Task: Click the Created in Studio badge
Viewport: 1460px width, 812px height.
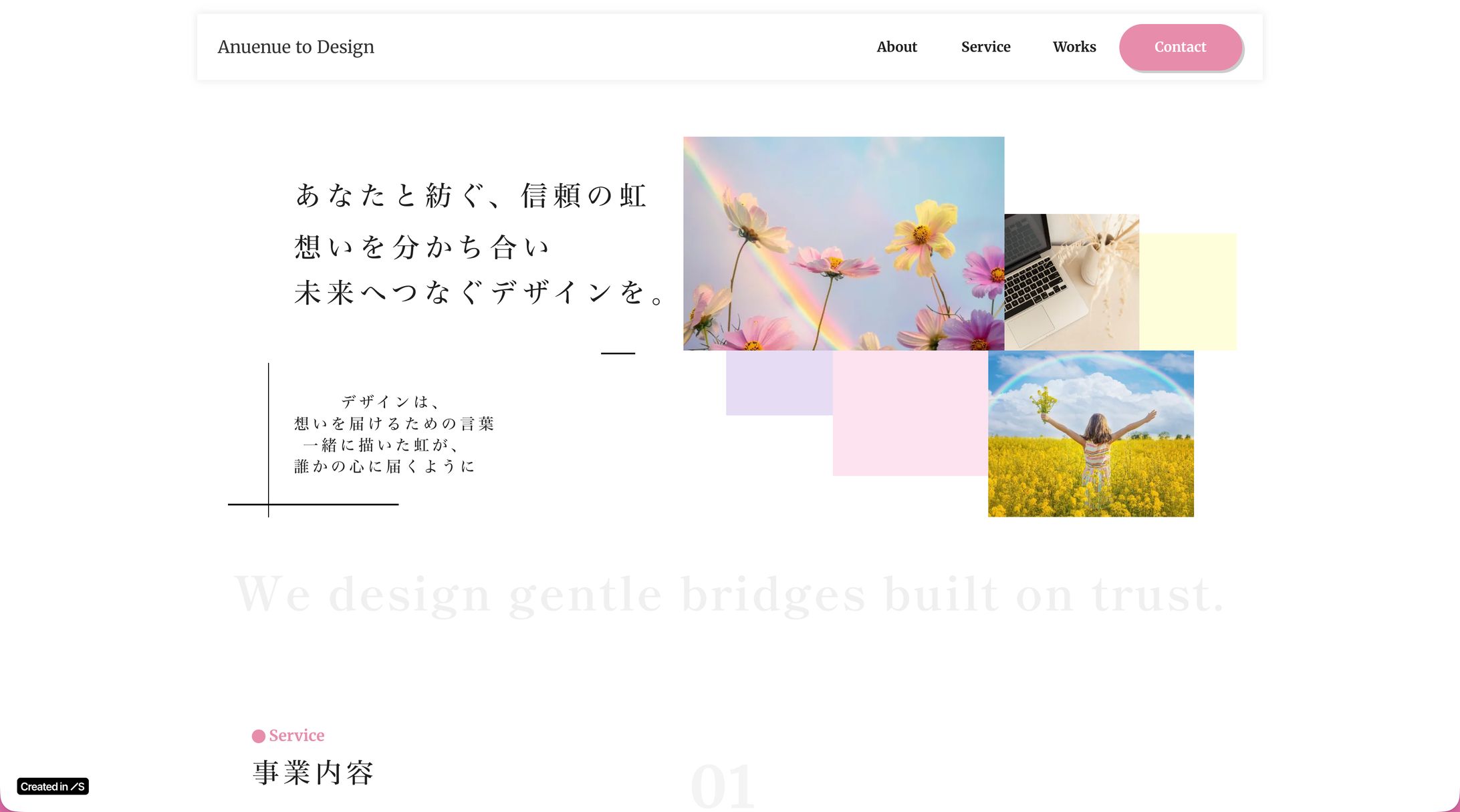Action: pos(53,787)
